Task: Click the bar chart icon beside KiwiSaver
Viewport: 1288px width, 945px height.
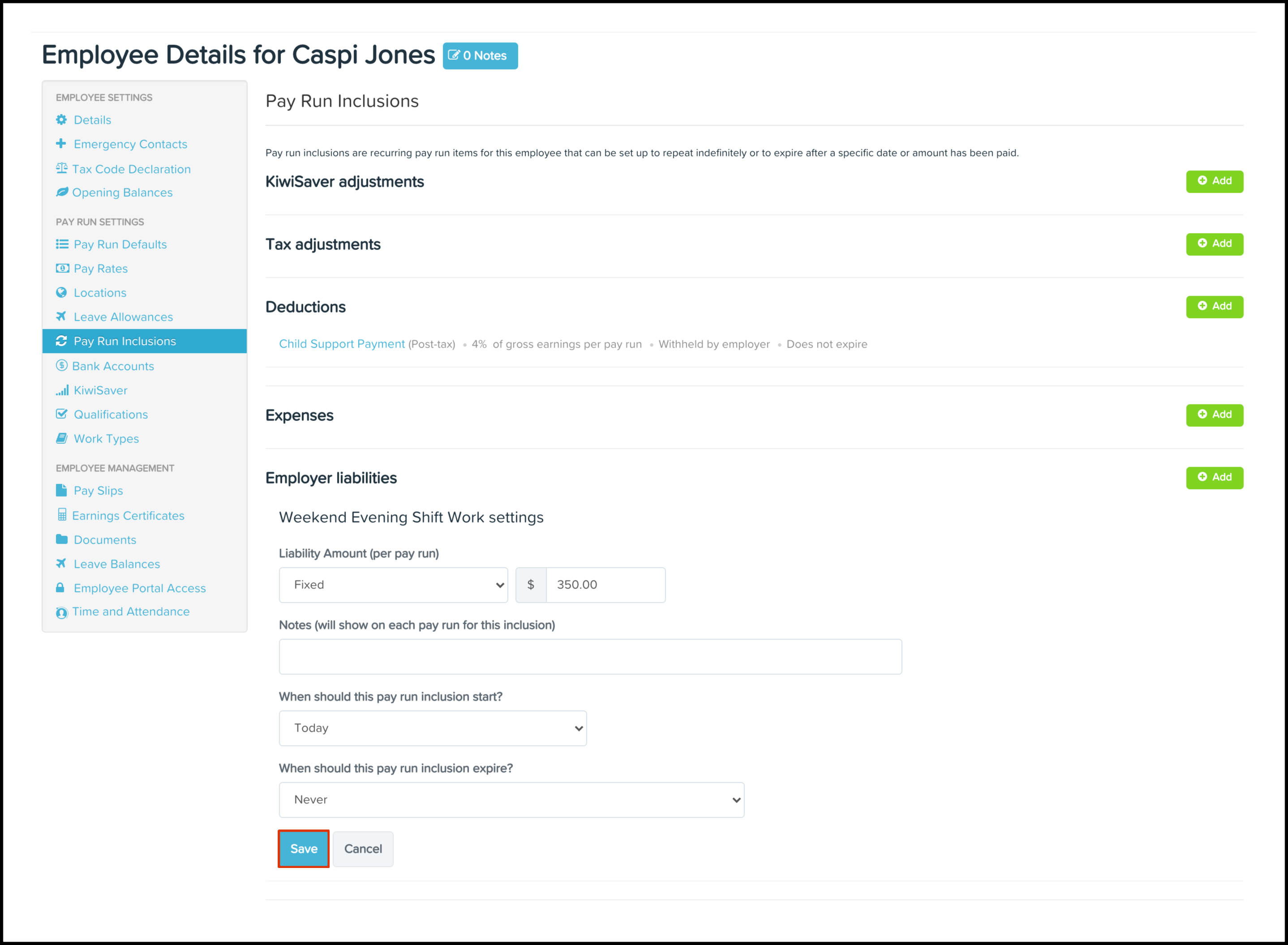Action: tap(62, 390)
